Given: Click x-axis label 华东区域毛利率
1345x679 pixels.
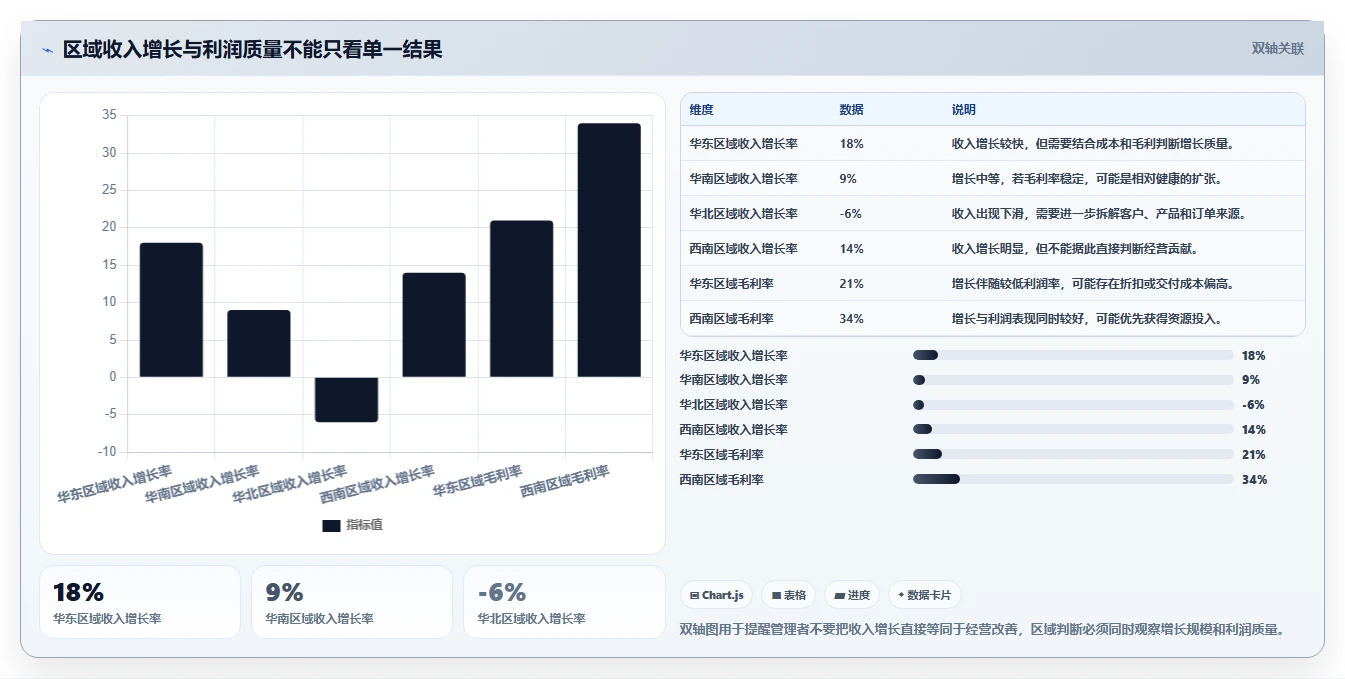Looking at the screenshot, I should pyautogui.click(x=478, y=482).
